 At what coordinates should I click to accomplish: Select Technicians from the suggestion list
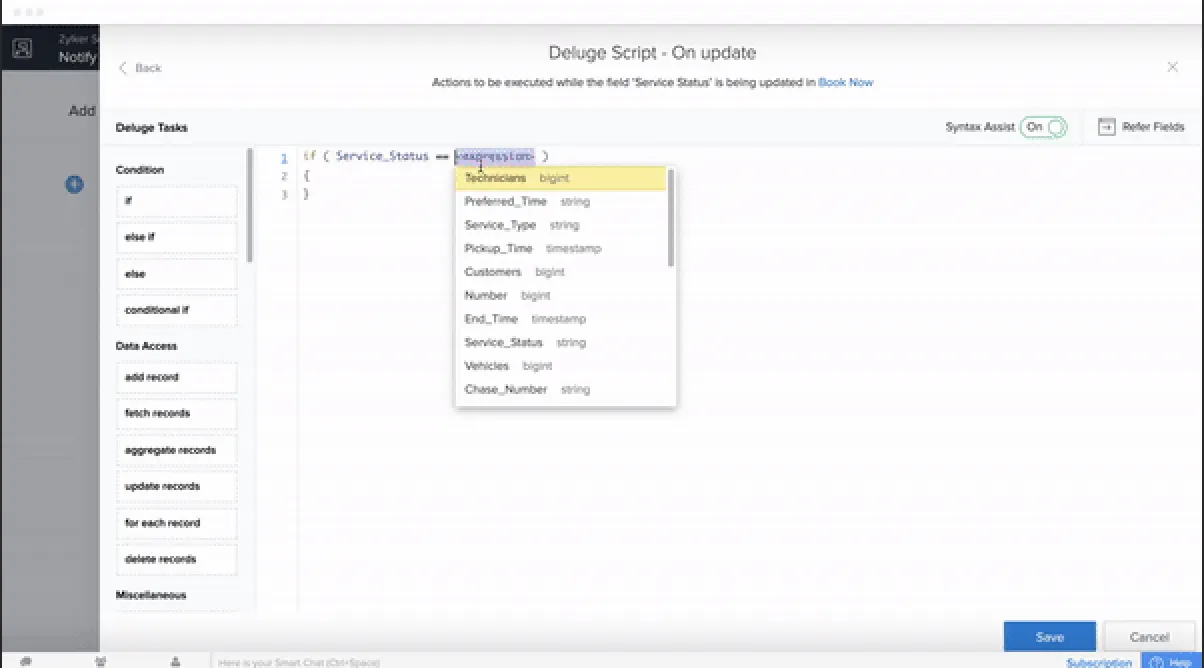pyautogui.click(x=560, y=178)
